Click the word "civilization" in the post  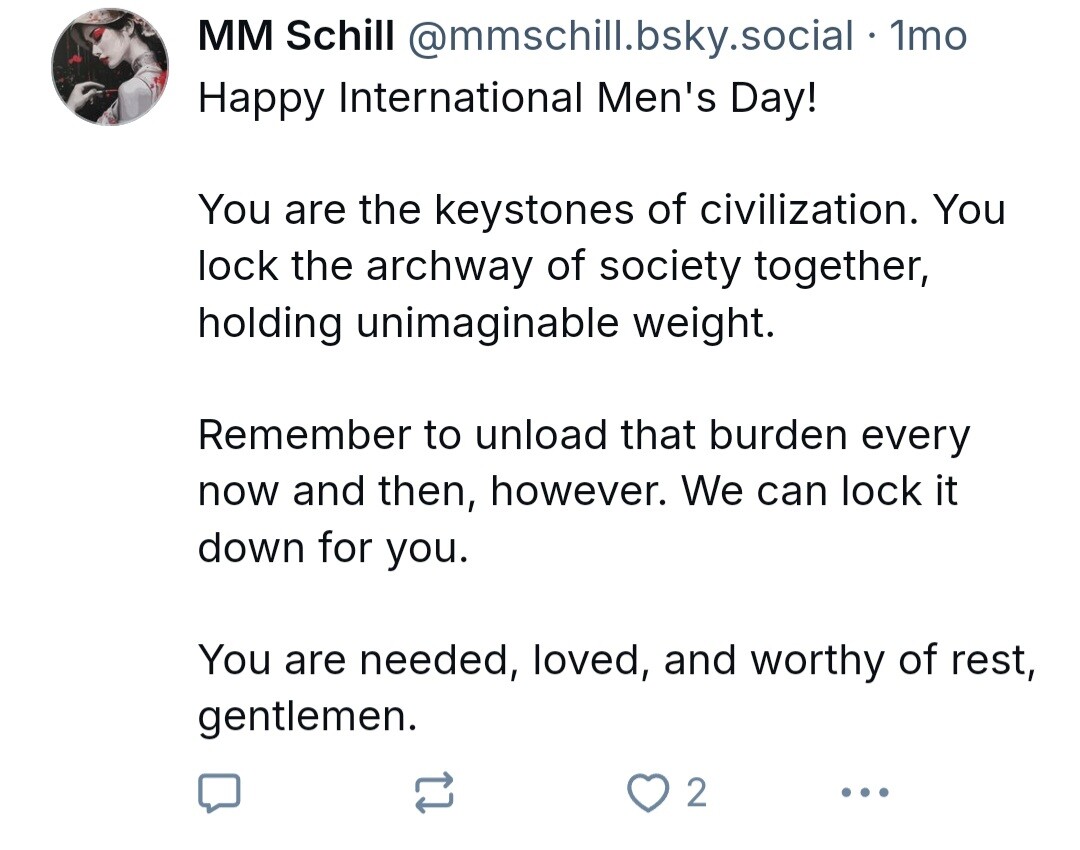coord(810,210)
